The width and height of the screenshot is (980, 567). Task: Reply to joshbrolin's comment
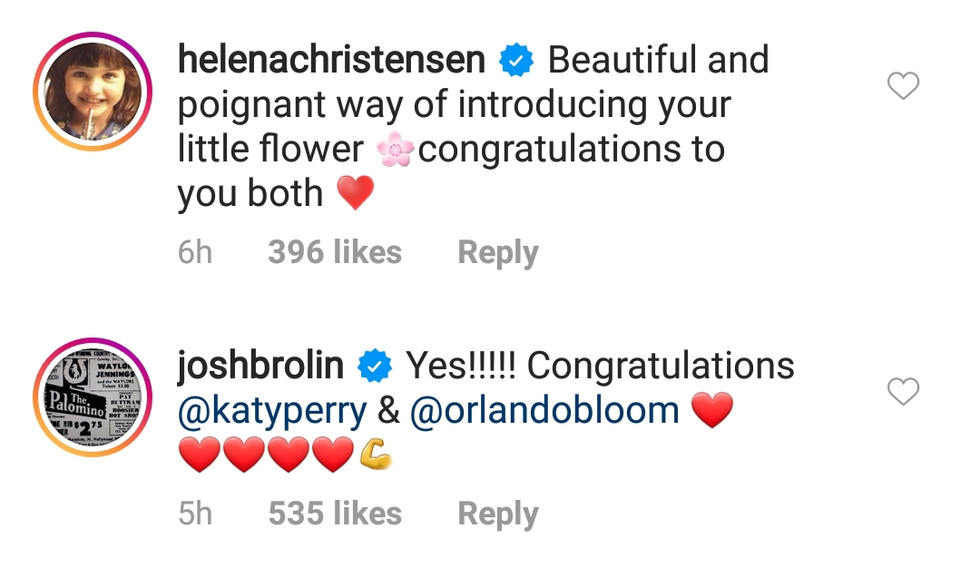[497, 514]
